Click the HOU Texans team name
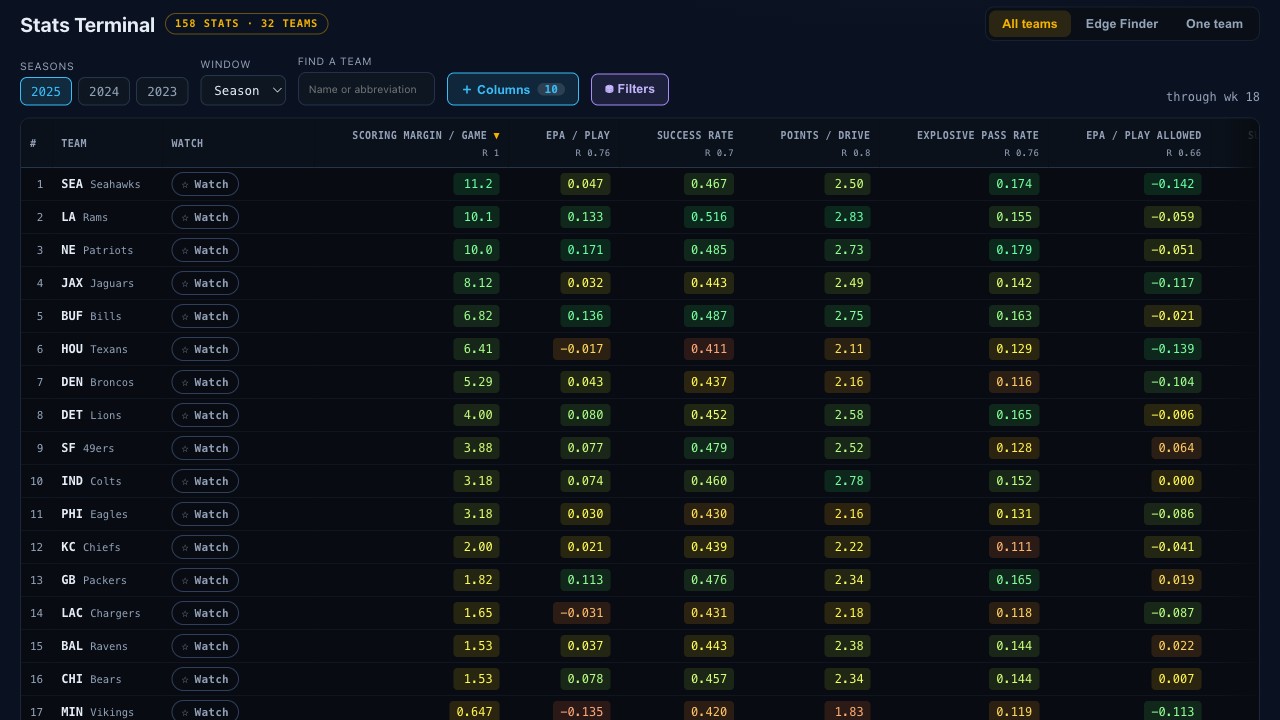Screen dimensions: 1280x720 (x=95, y=349)
